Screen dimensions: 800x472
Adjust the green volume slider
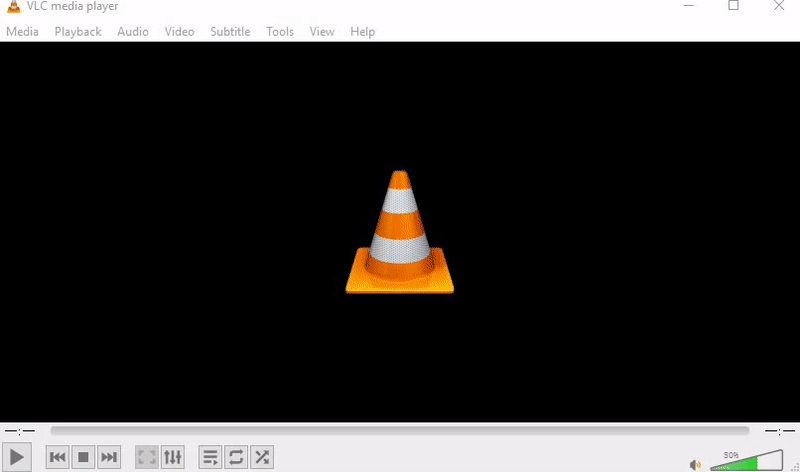pyautogui.click(x=746, y=460)
